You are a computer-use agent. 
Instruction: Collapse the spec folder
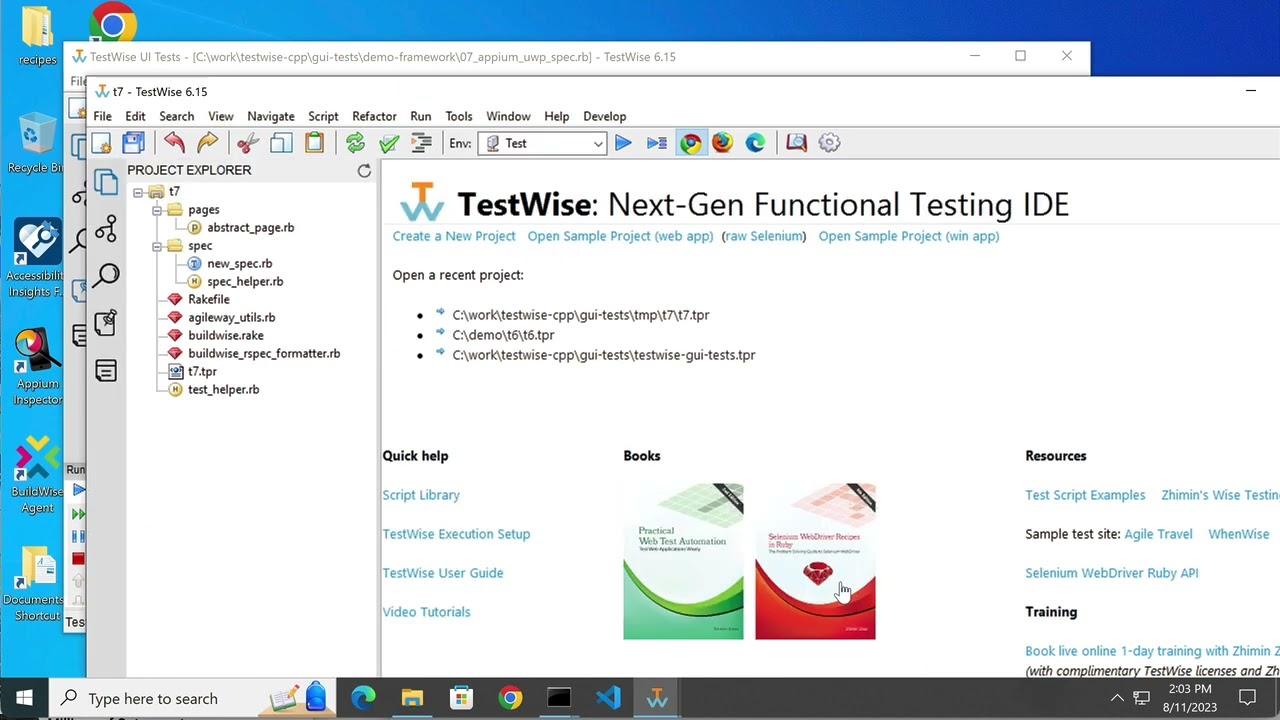click(x=157, y=246)
